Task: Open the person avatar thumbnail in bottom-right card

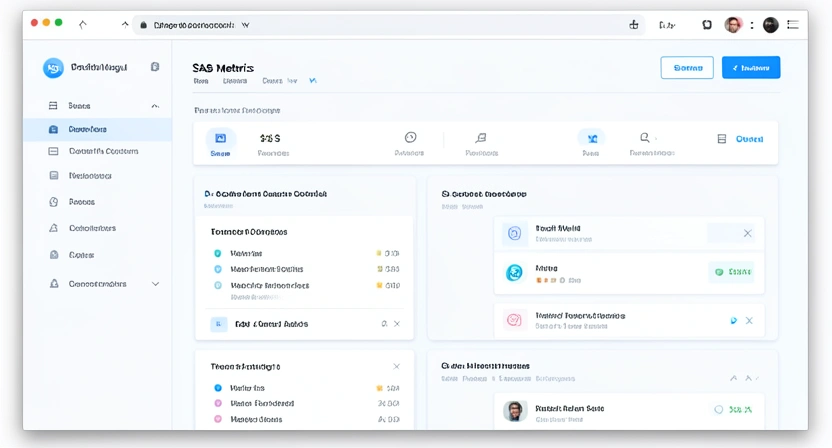Action: [x=515, y=411]
